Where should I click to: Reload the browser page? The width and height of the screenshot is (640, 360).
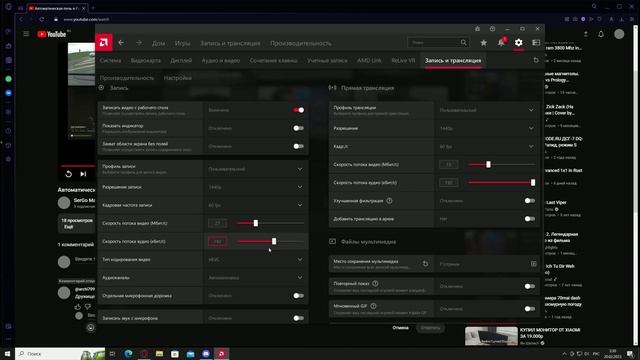42,19
